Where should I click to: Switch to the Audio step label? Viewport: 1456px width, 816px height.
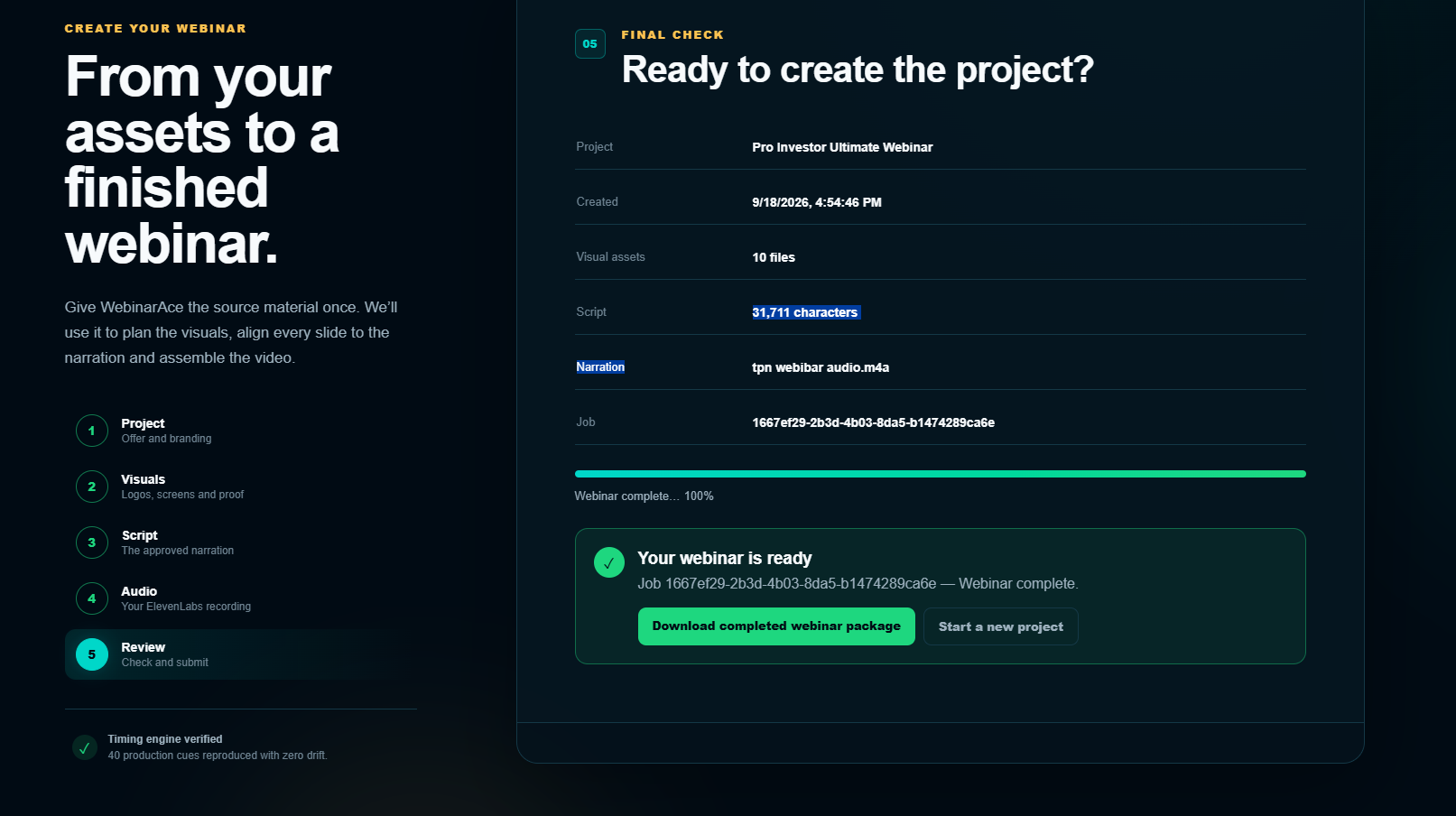click(x=139, y=591)
